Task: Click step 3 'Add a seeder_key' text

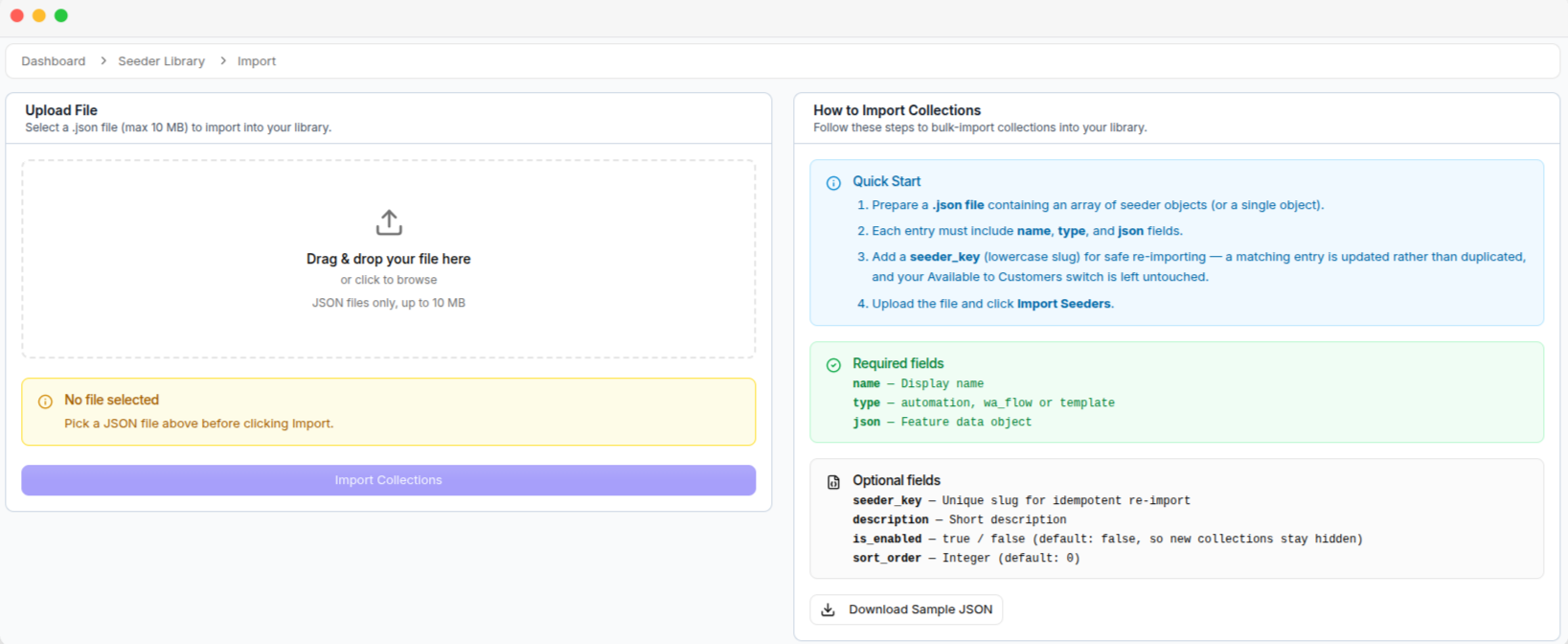Action: [x=1198, y=266]
